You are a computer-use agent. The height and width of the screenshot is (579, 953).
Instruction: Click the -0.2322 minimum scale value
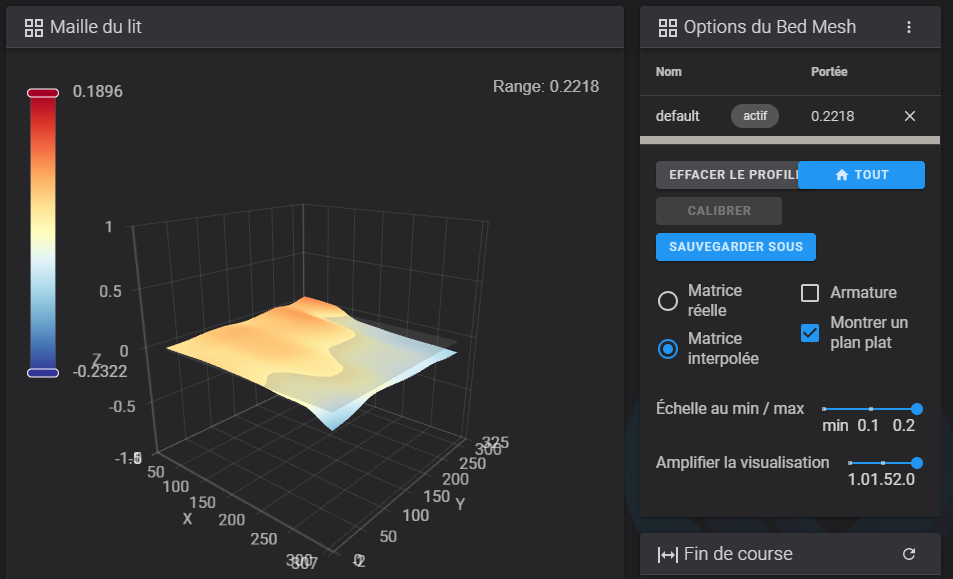point(100,371)
